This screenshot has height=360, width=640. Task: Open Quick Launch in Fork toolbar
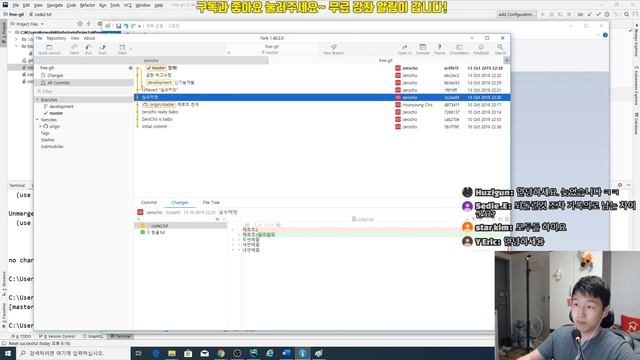click(x=49, y=49)
